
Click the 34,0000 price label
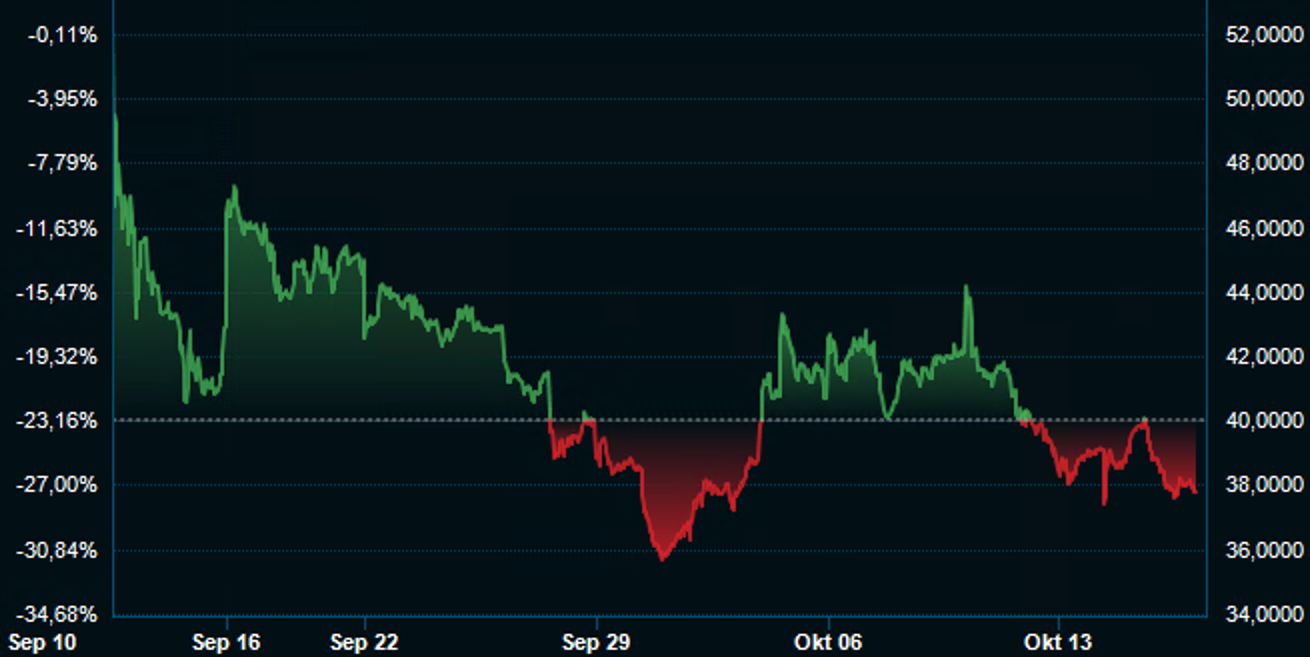tap(1264, 614)
